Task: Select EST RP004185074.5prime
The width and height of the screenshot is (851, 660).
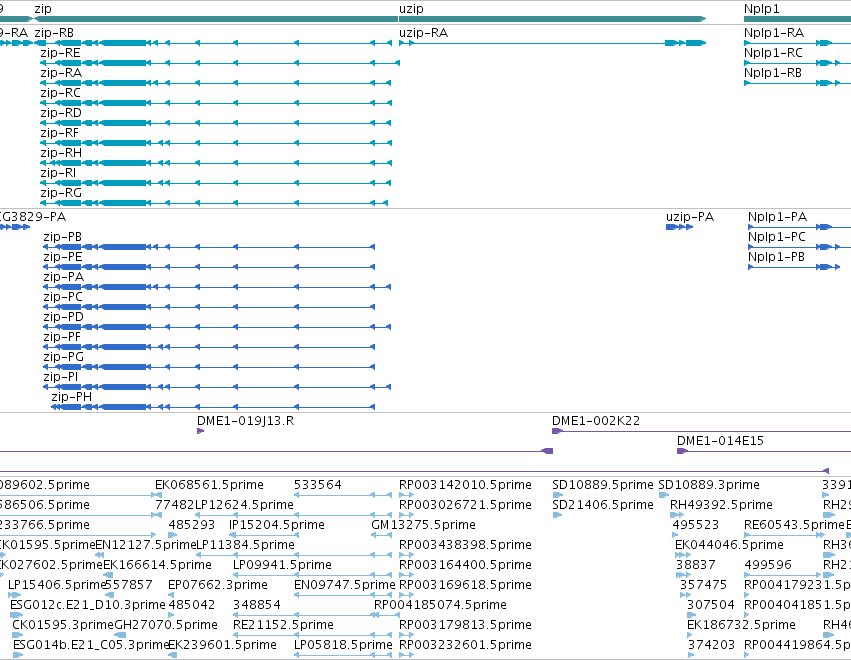Action: pos(440,605)
